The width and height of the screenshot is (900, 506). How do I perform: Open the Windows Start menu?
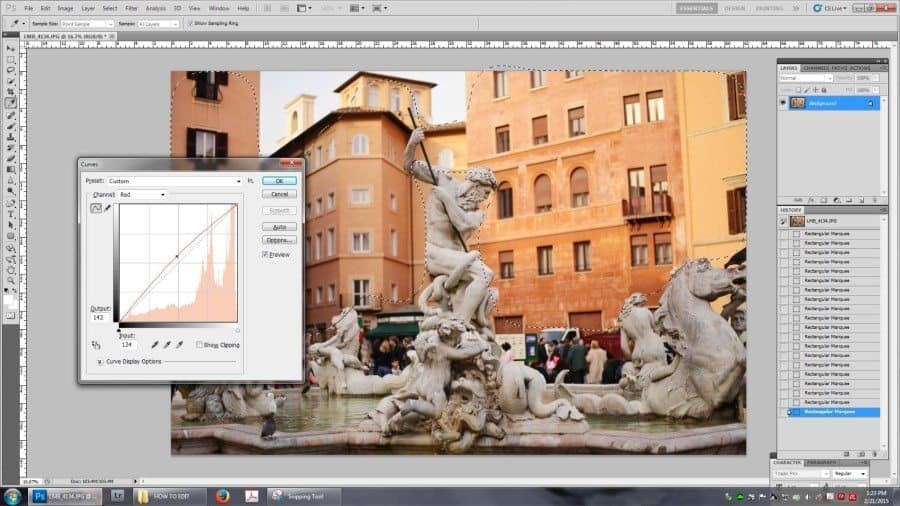click(x=13, y=496)
